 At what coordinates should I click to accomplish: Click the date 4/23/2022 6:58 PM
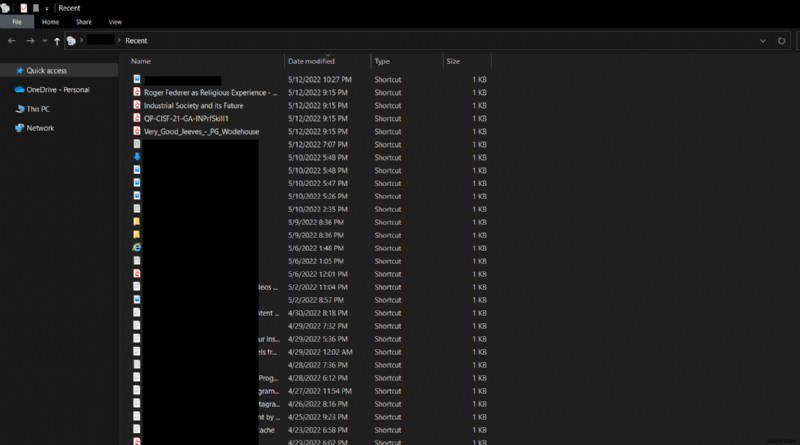coord(317,430)
